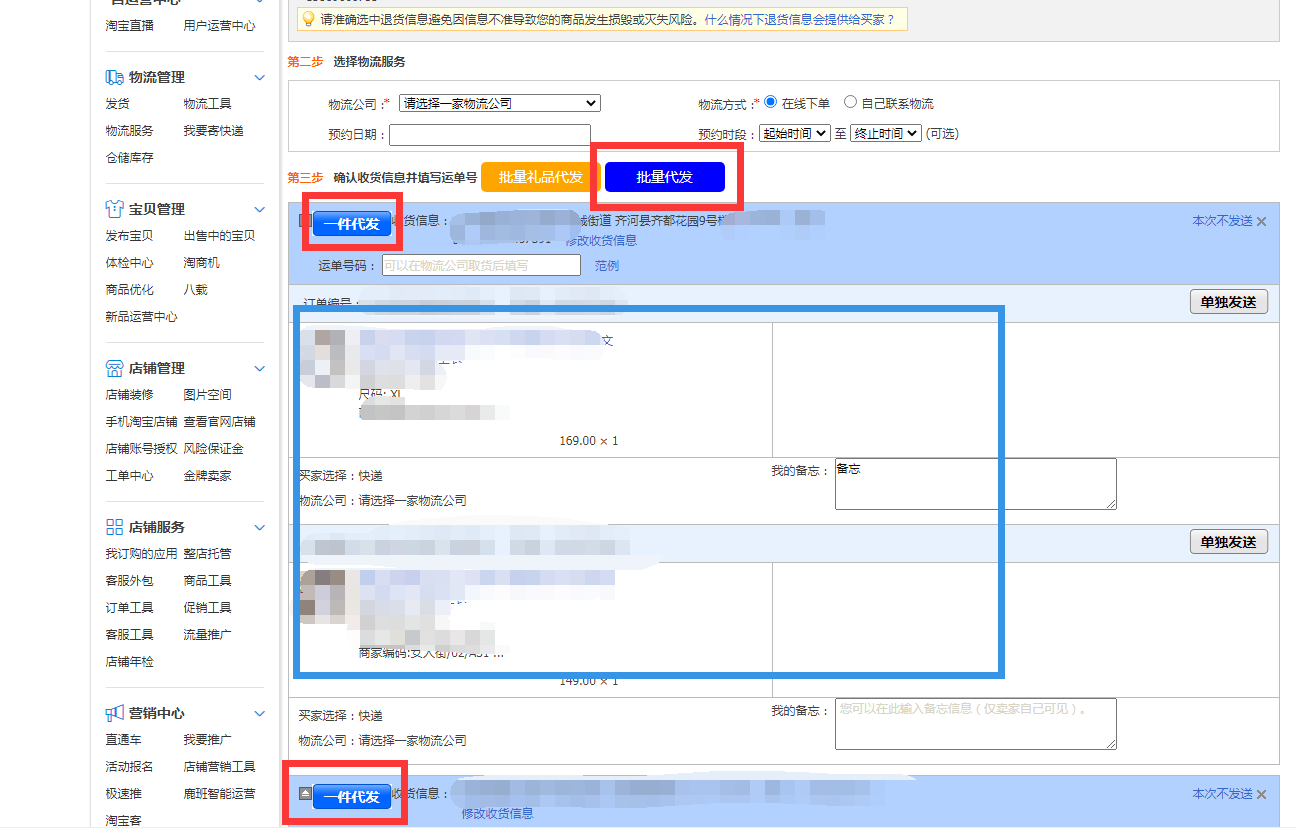The width and height of the screenshot is (1296, 833).
Task: Open 店铺装修 in the sidebar menu
Action: coord(129,395)
